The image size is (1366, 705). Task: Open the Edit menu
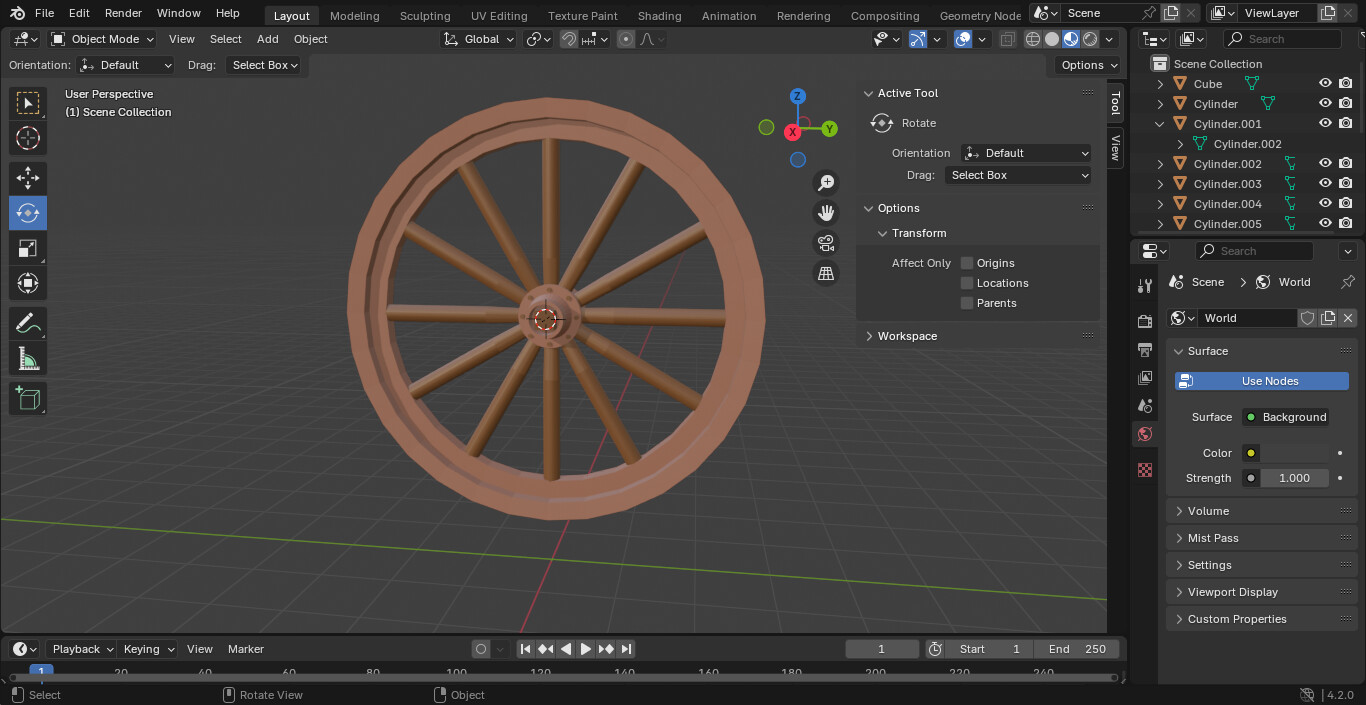[78, 13]
